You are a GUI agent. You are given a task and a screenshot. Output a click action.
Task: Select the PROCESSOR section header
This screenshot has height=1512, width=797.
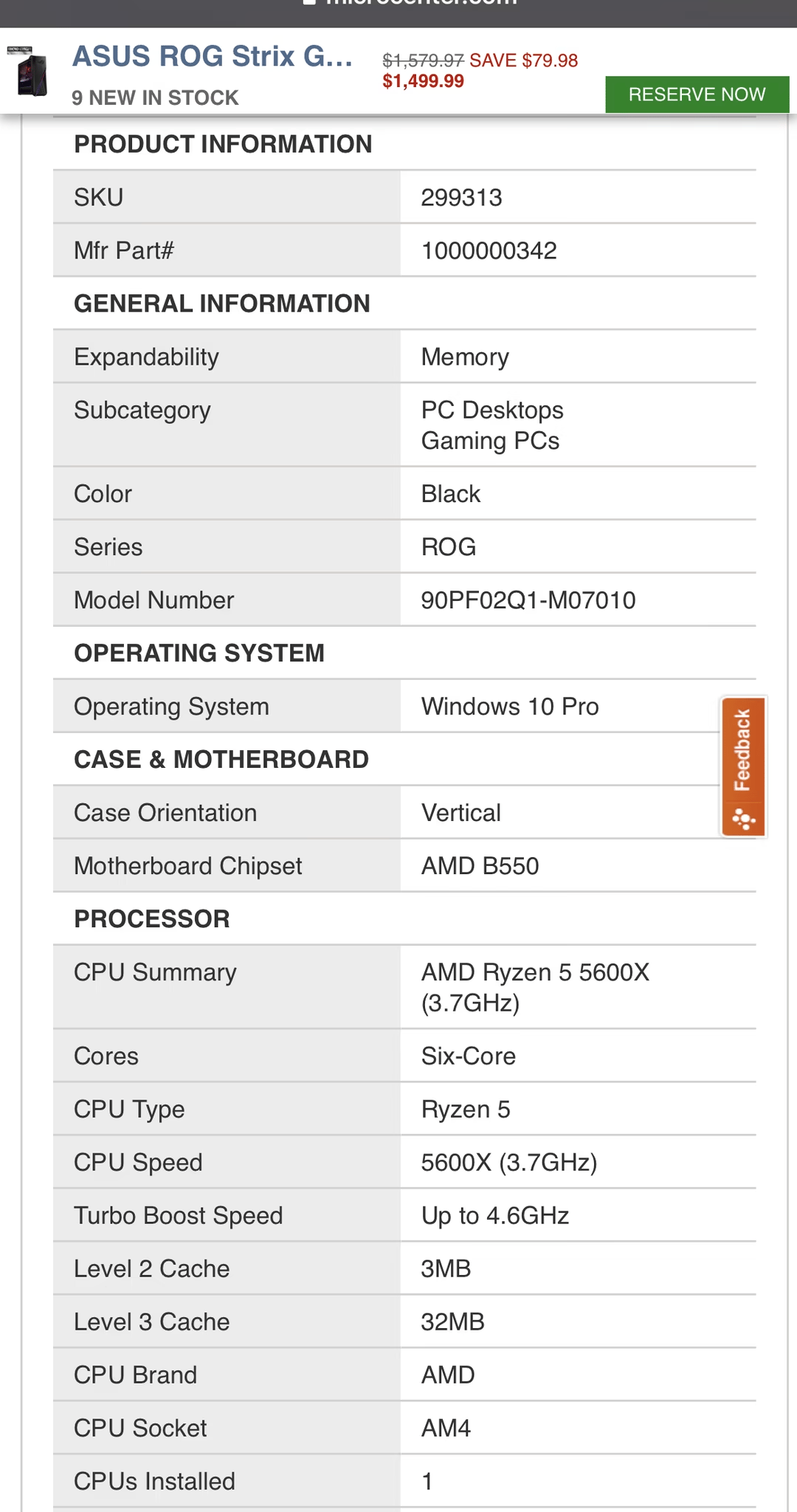point(152,919)
